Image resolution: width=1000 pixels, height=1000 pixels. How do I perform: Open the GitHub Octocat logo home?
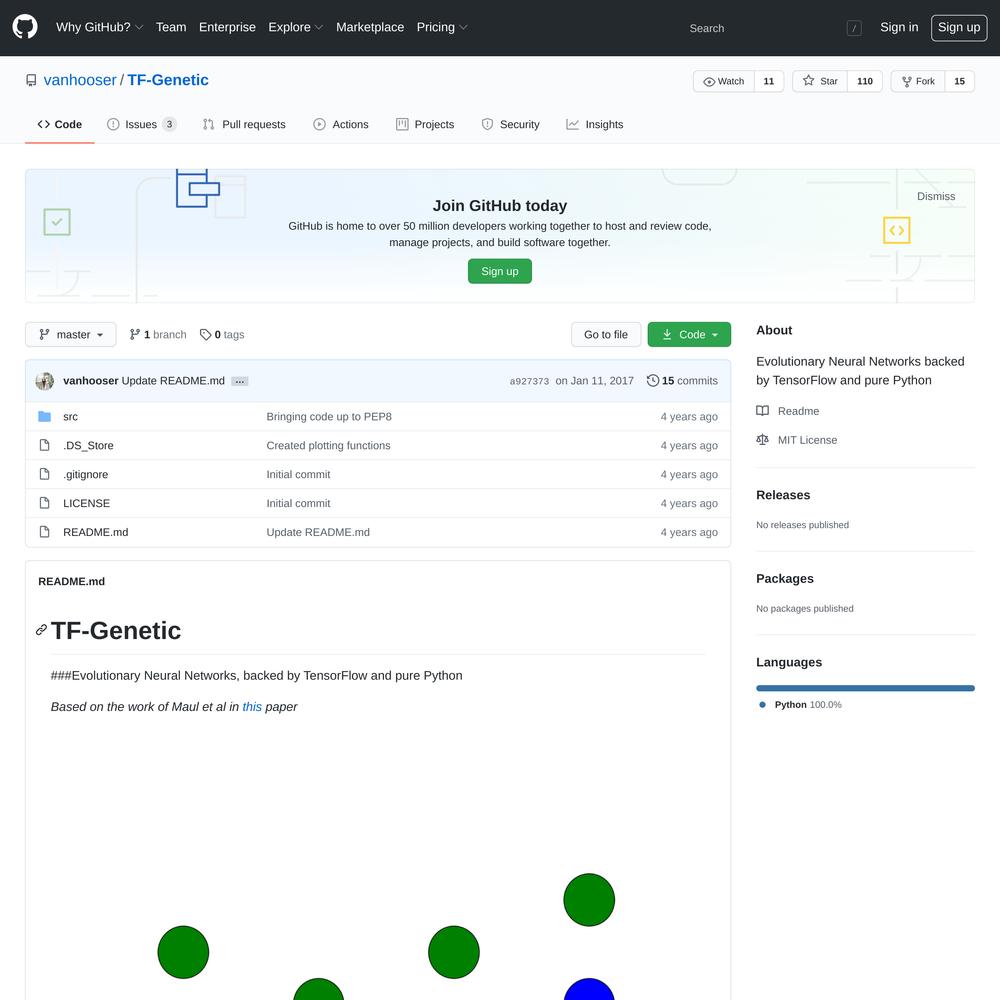pyautogui.click(x=25, y=27)
